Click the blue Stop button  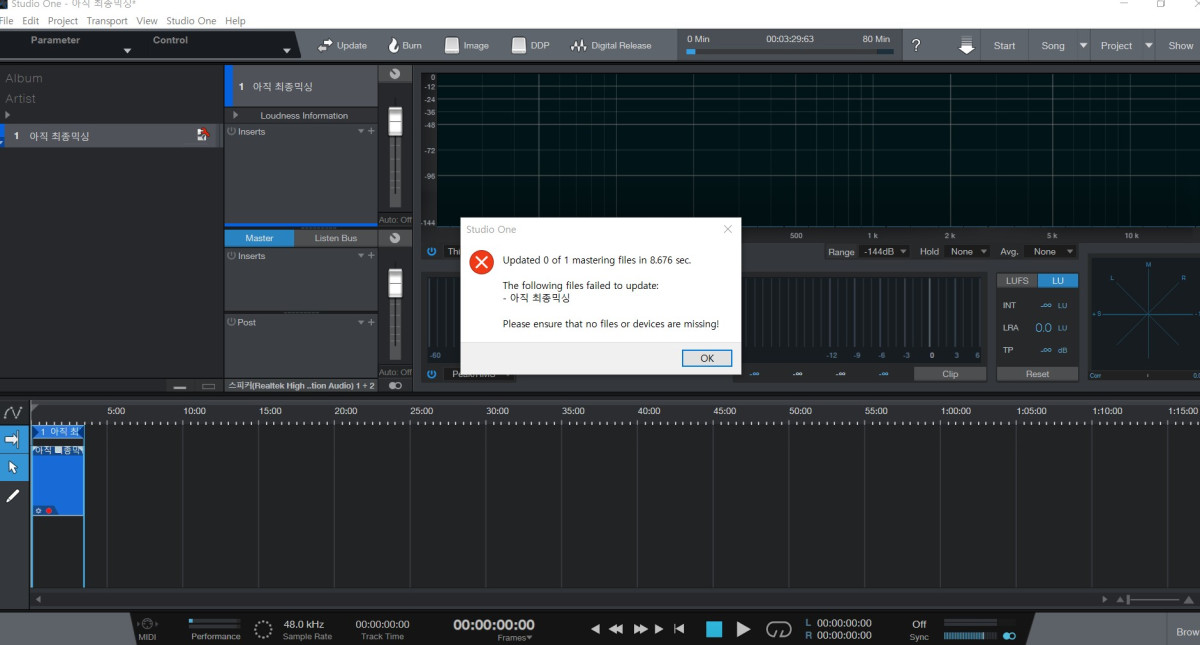(714, 629)
